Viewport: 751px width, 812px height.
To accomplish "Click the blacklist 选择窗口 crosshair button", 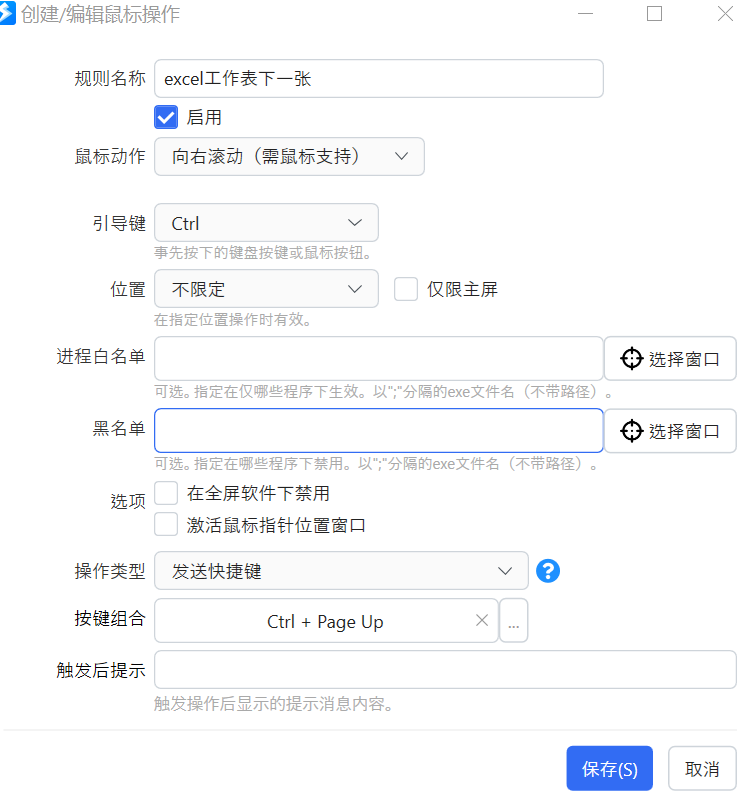I will coord(670,431).
